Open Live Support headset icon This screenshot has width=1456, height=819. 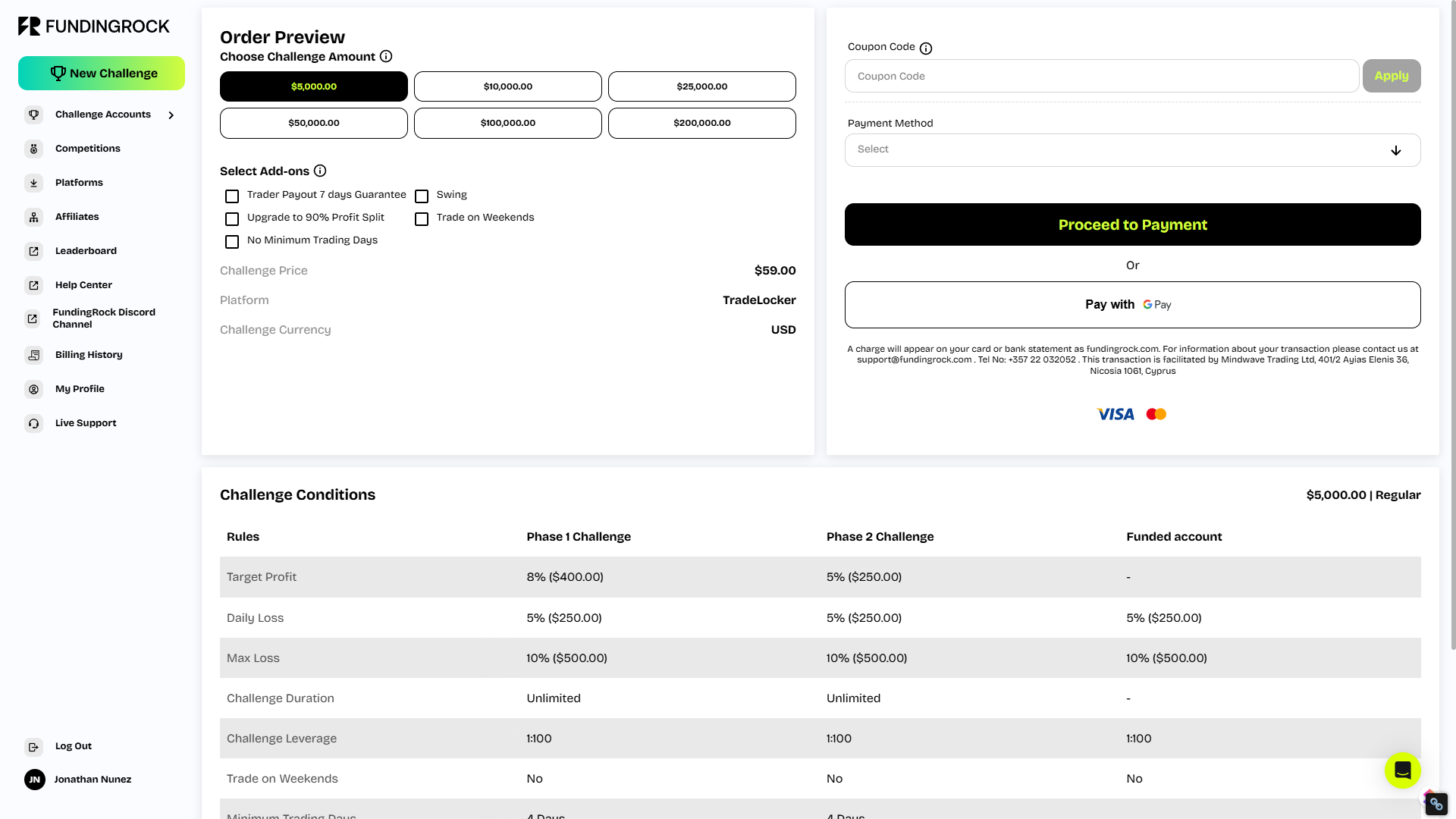(33, 423)
